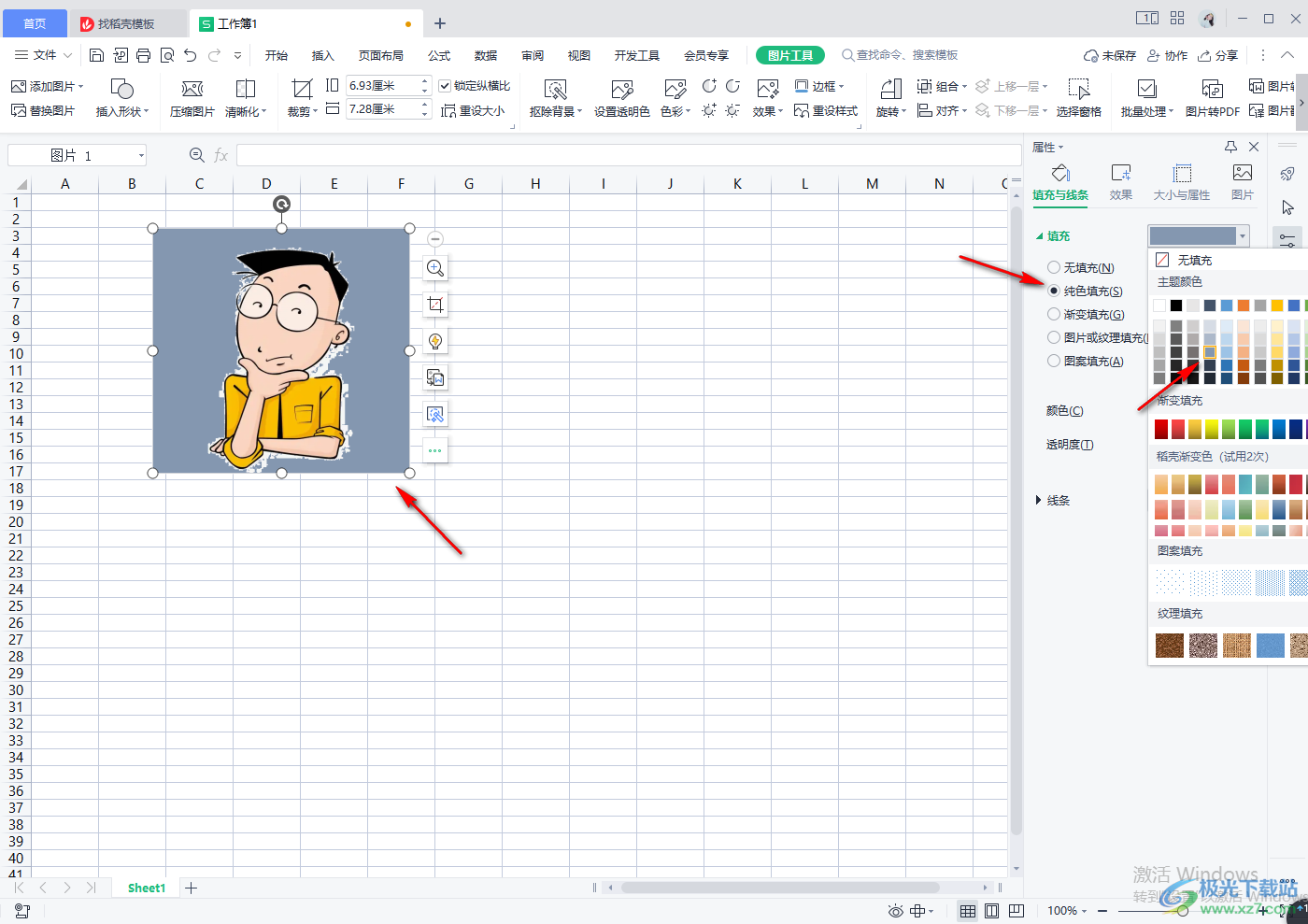Open the 页面布局 (Page Layout) ribbon tab
Viewport: 1308px width, 924px height.
click(381, 55)
